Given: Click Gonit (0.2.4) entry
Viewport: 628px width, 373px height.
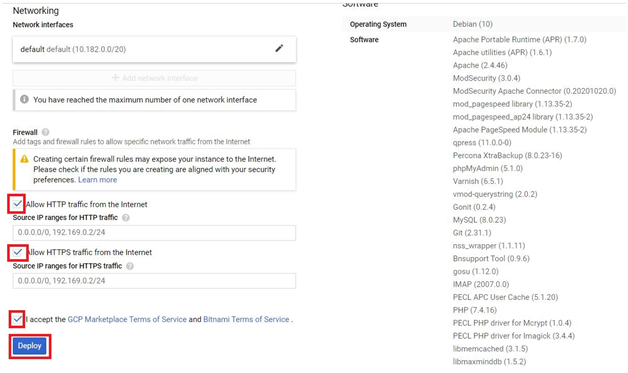Looking at the screenshot, I should (474, 207).
